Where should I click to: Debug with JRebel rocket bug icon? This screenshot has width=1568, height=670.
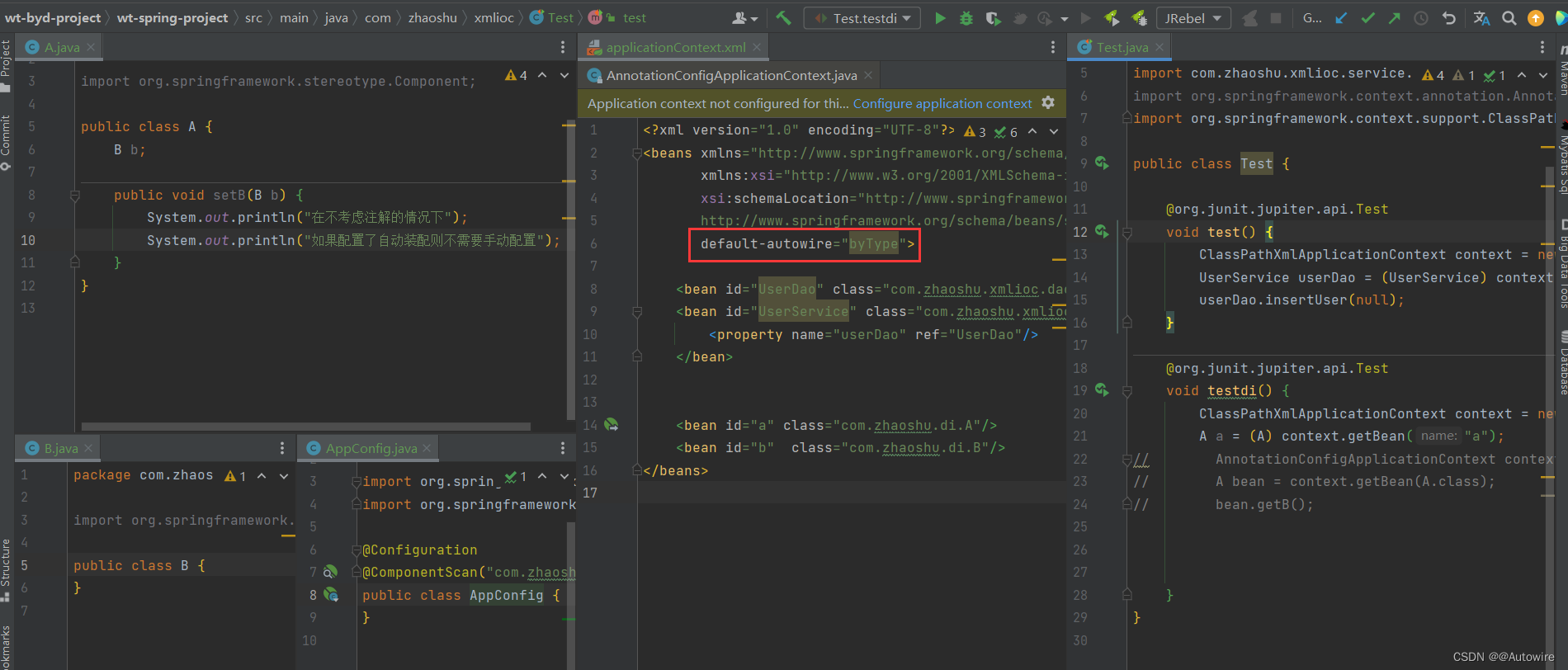(x=1139, y=18)
